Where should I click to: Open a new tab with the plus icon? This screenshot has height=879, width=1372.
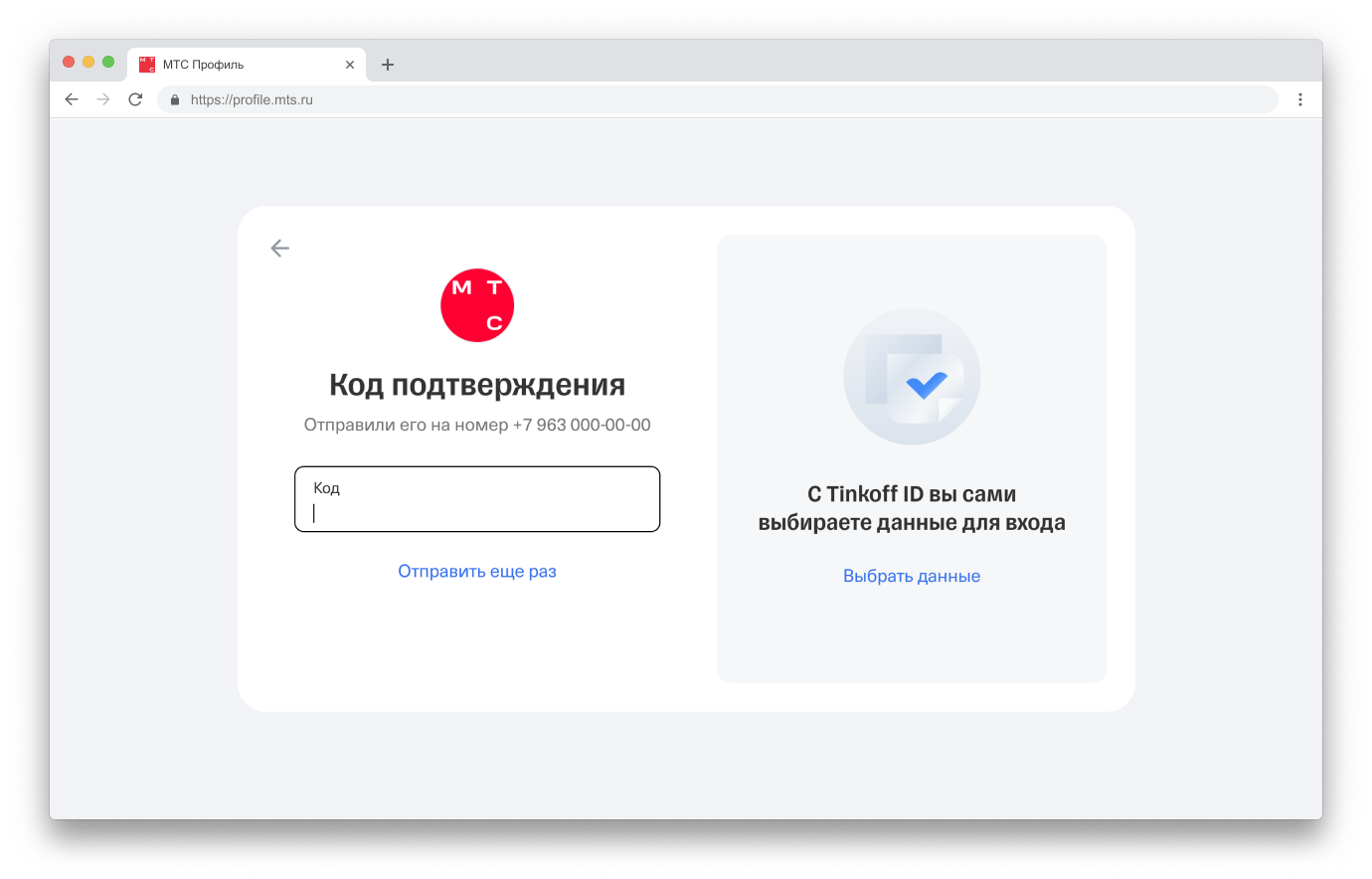[x=388, y=65]
